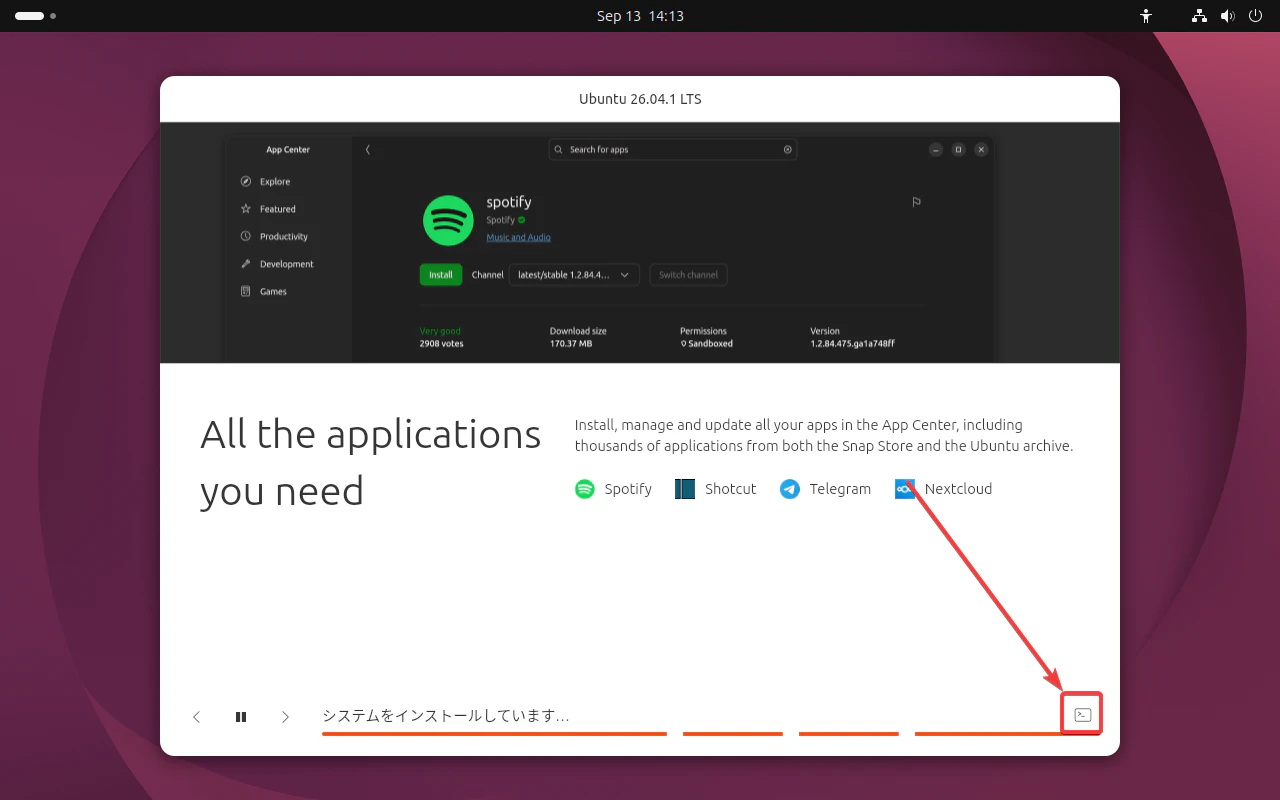Click the power icon in top bar

1256,16
